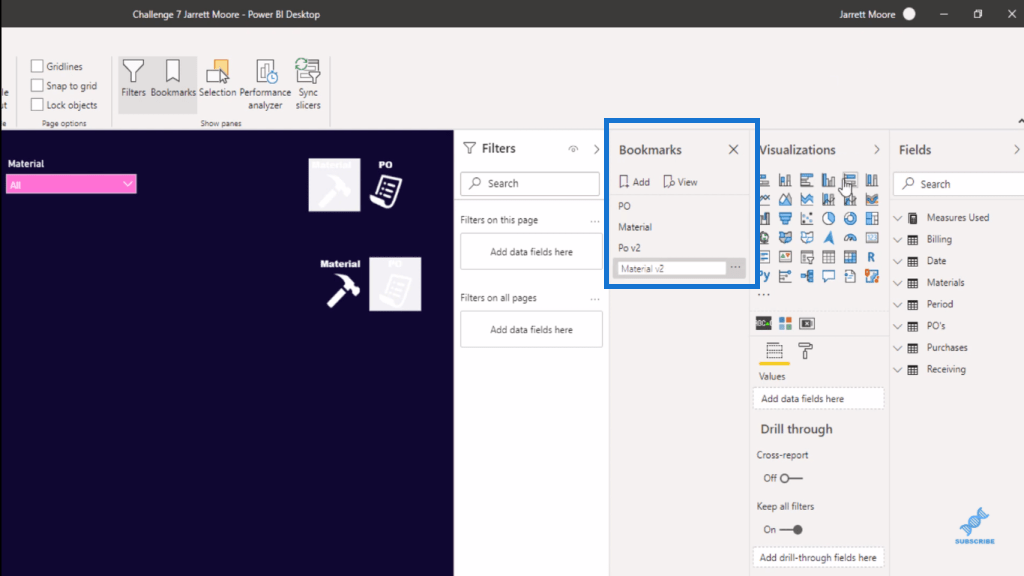This screenshot has width=1024, height=576.
Task: Expand the PO's table
Action: [898, 326]
